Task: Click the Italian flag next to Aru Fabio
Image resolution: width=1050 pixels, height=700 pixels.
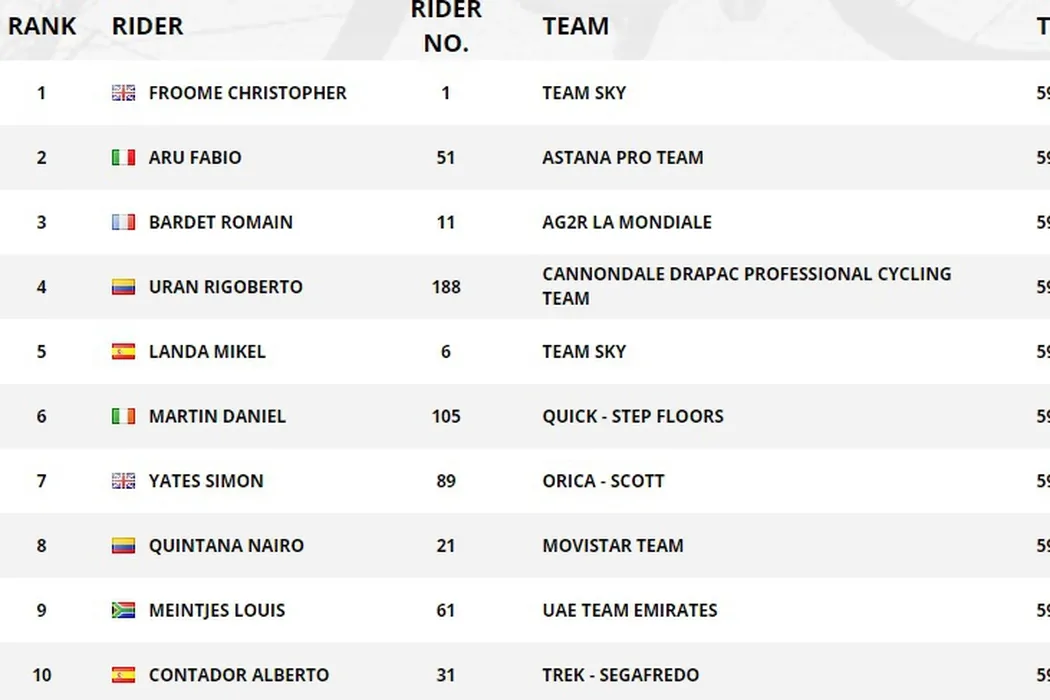Action: coord(123,158)
